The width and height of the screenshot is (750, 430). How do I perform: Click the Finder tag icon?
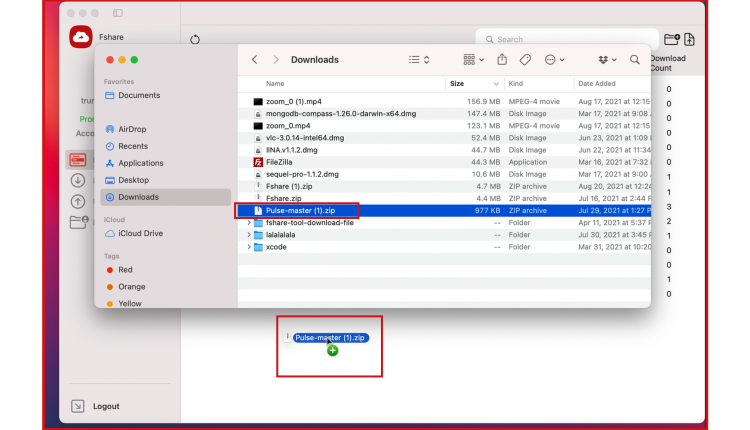pos(525,59)
